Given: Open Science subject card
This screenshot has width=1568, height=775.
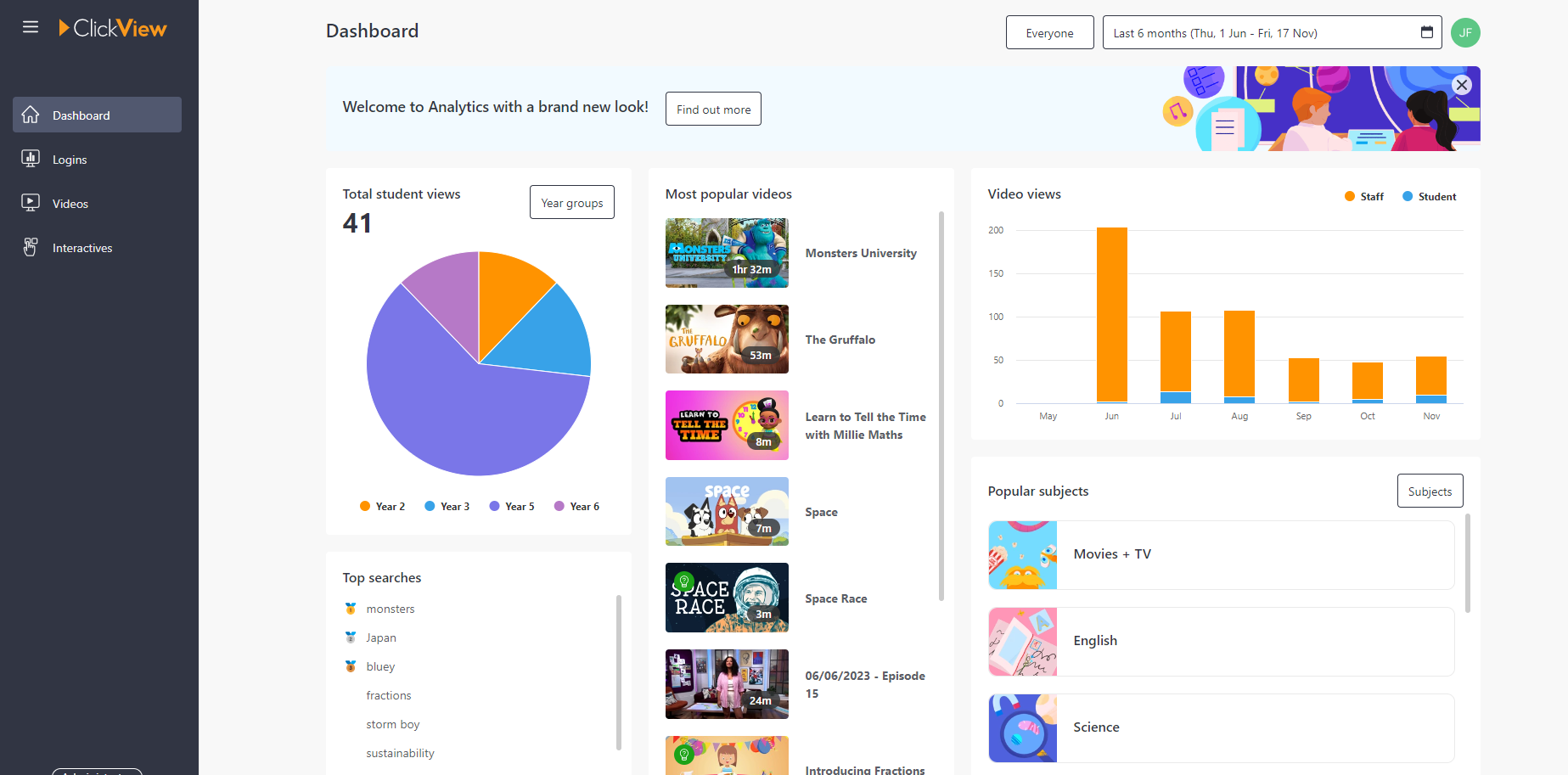Looking at the screenshot, I should click(1222, 727).
